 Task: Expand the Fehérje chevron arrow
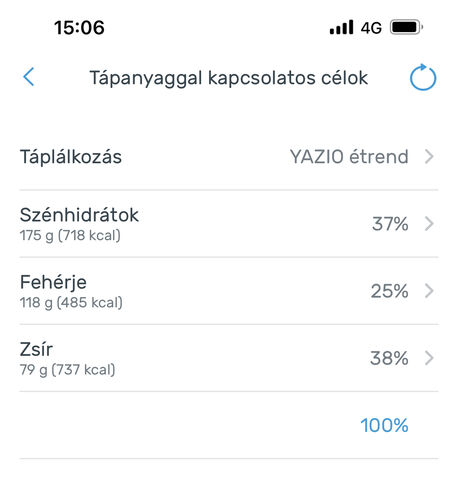[429, 291]
